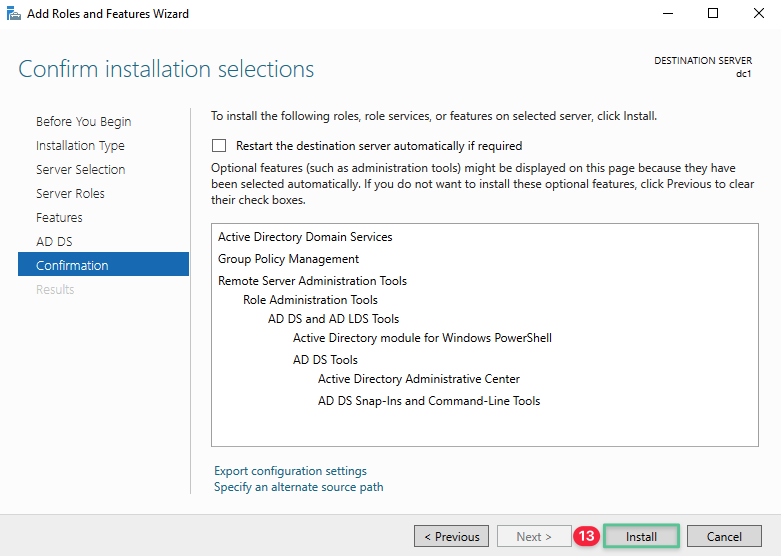781x556 pixels.
Task: Navigate to the AD DS step
Action: [54, 242]
